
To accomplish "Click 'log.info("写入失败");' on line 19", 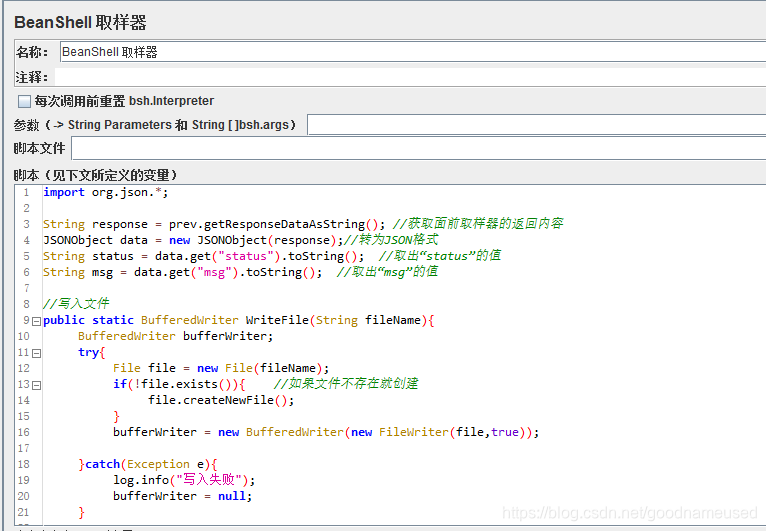I will coord(184,480).
